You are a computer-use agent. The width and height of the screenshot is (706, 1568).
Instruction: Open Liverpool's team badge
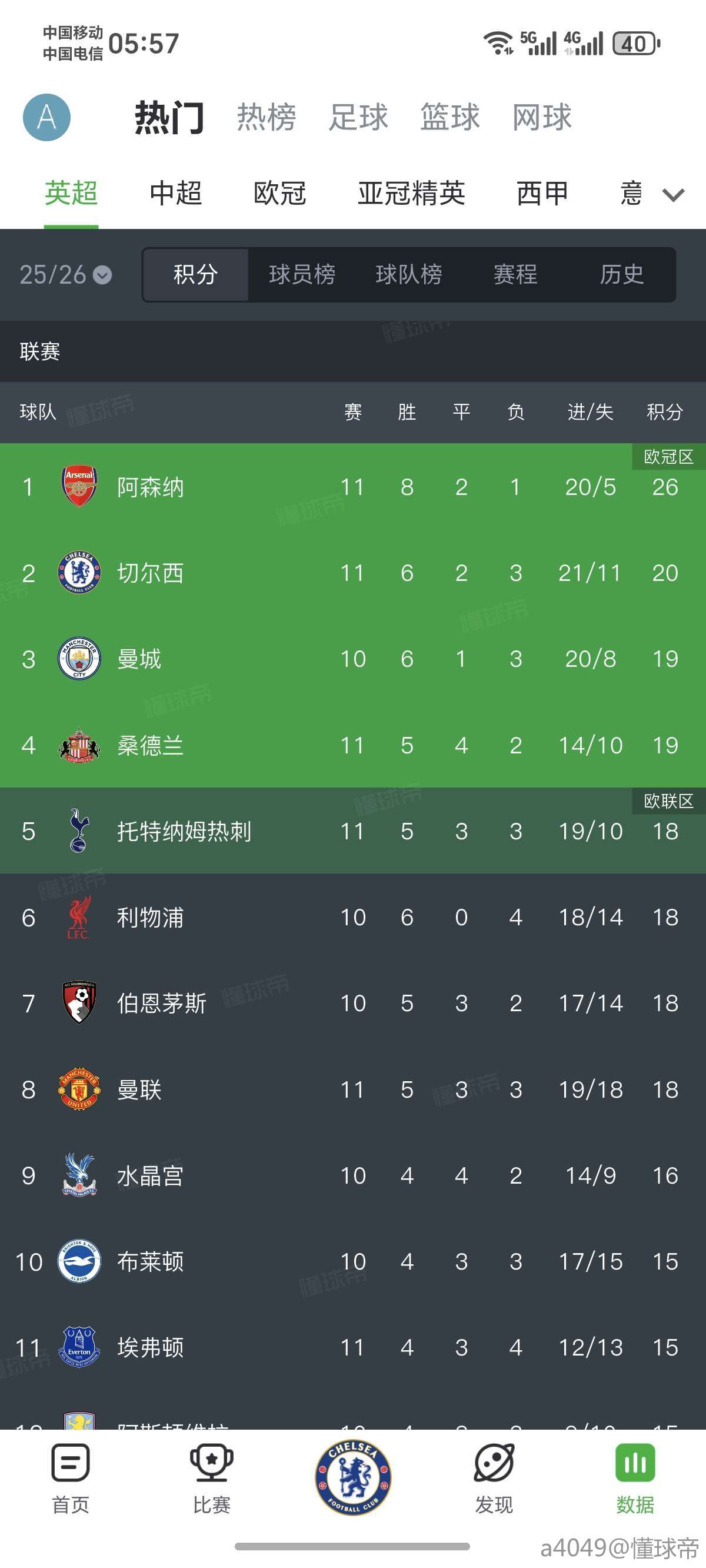pos(78,917)
